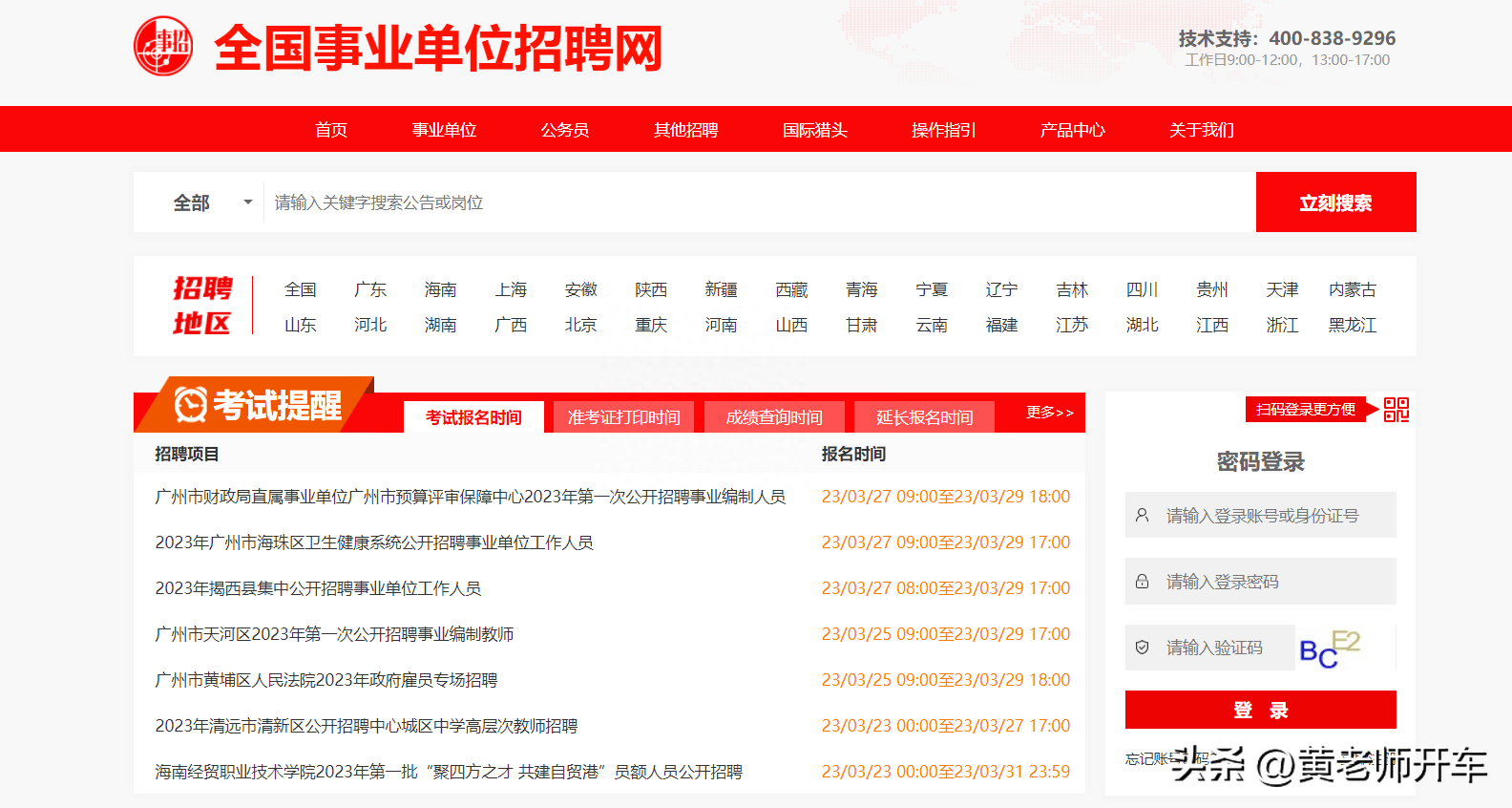Image resolution: width=1512 pixels, height=808 pixels.
Task: Expand the 全部 search category dropdown
Action: (212, 202)
